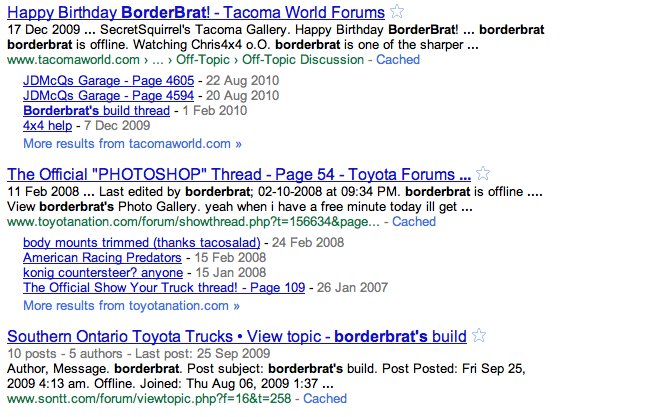
Task: View cached toyotanation.com result page
Action: click(x=414, y=222)
